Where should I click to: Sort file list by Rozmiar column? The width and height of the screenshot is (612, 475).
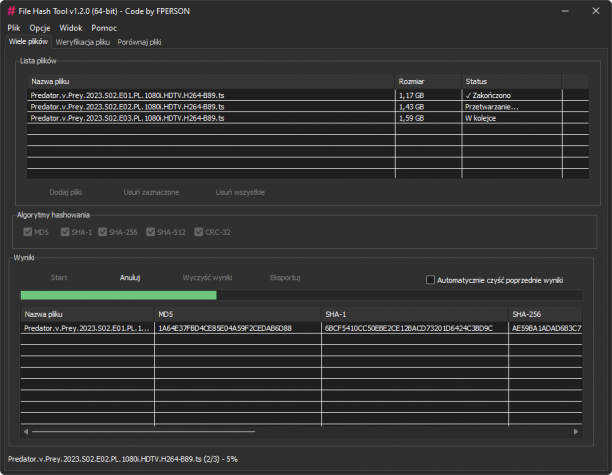point(428,82)
